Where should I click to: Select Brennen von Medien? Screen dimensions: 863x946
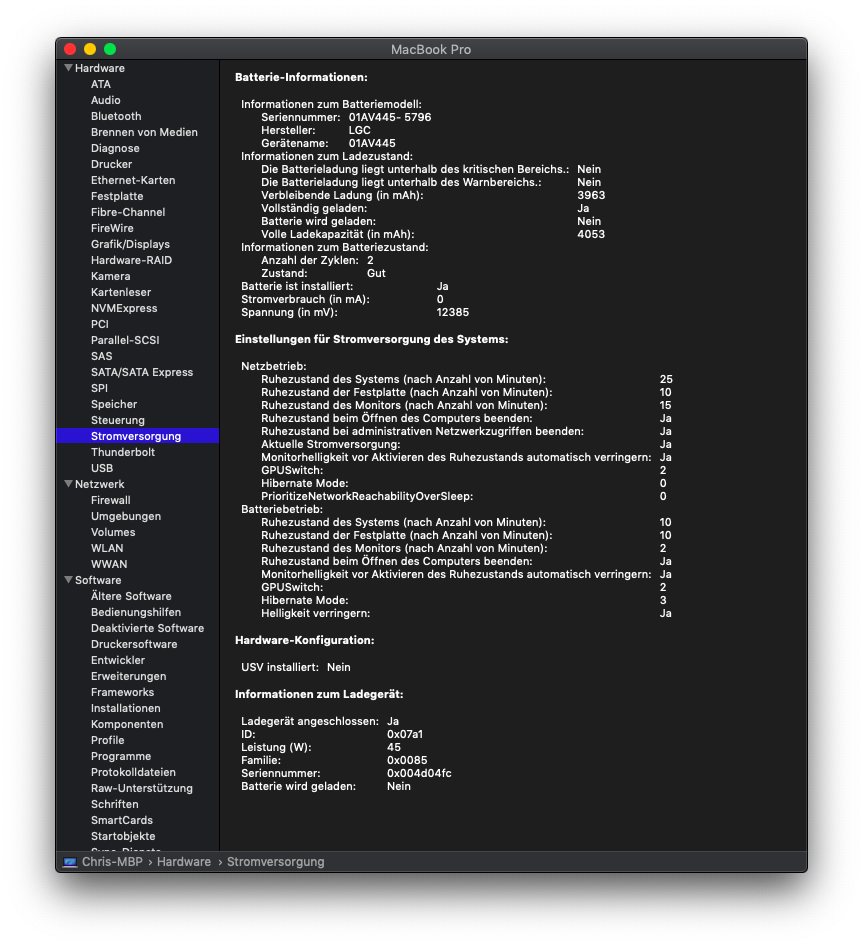(144, 132)
